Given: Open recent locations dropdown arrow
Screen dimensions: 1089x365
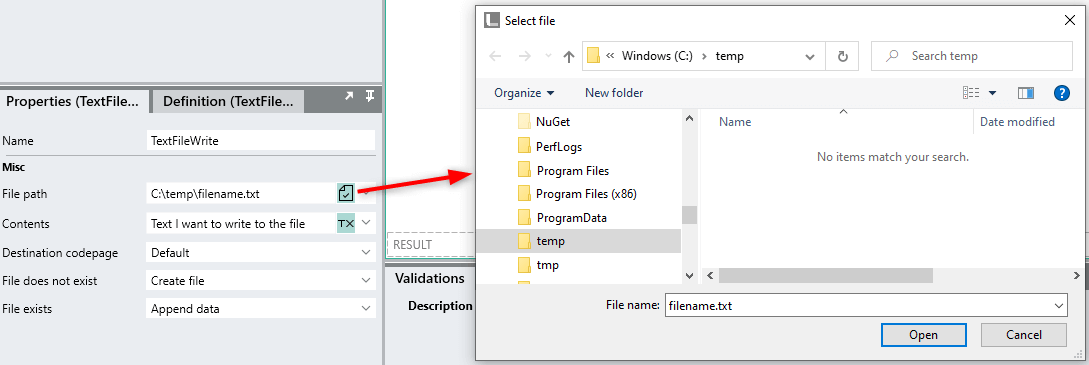Looking at the screenshot, I should click(x=548, y=56).
